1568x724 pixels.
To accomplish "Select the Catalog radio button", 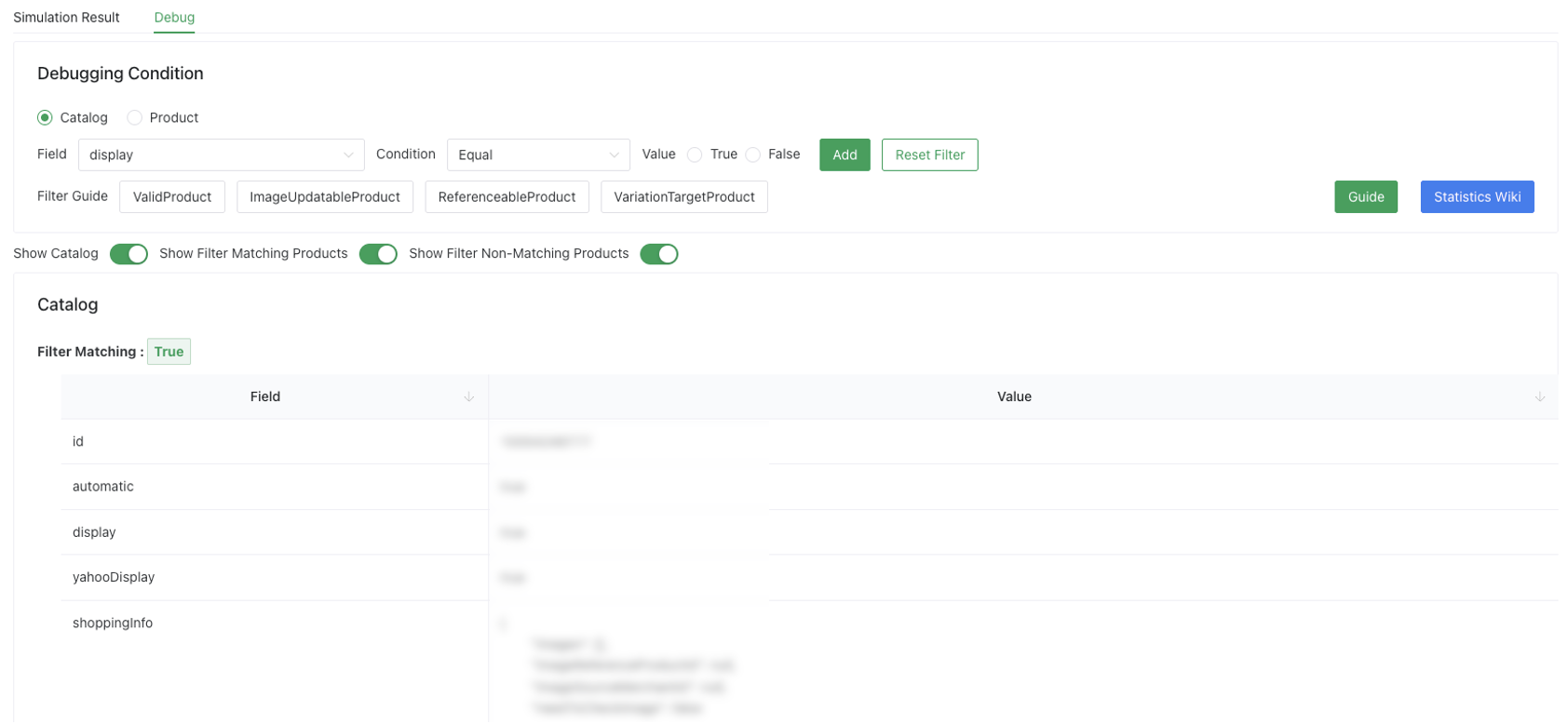I will coord(45,118).
